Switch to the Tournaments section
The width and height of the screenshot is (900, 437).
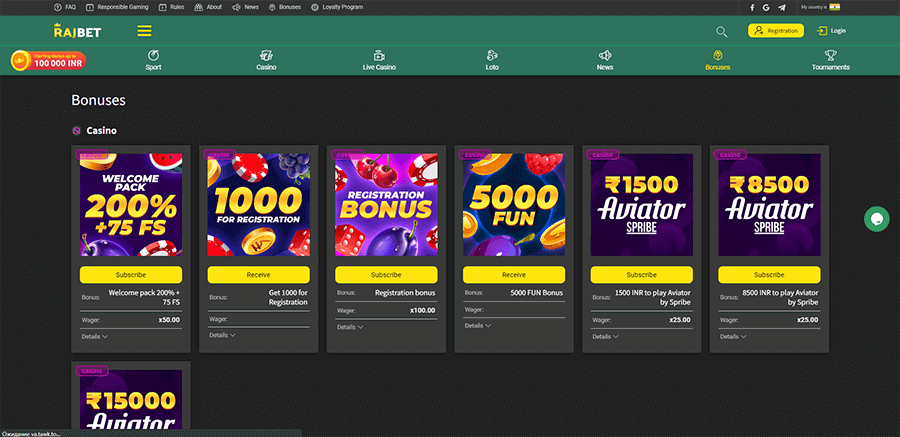click(x=830, y=60)
